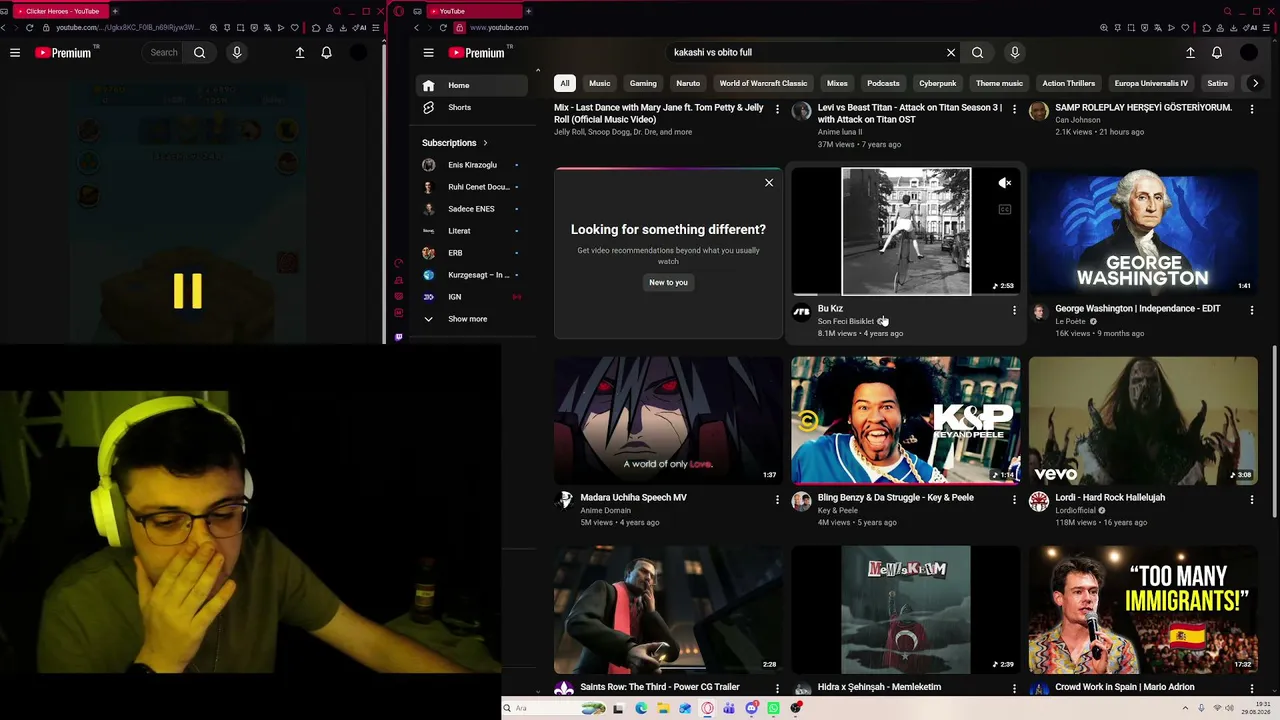Open more options for Lordi - Hard Rock Hallelujah

pos(1252,499)
